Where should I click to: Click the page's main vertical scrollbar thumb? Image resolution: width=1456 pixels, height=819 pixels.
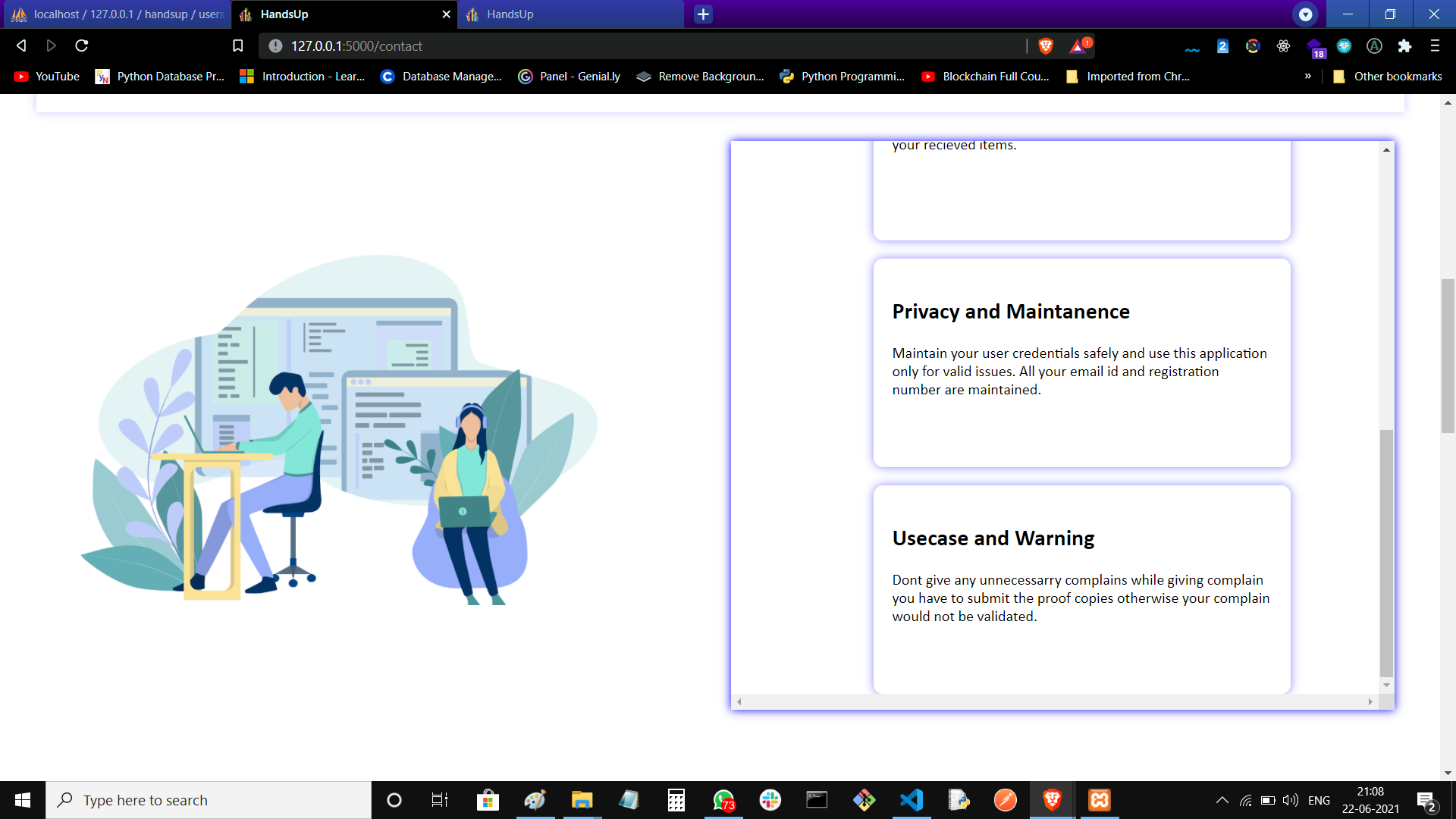click(1448, 356)
